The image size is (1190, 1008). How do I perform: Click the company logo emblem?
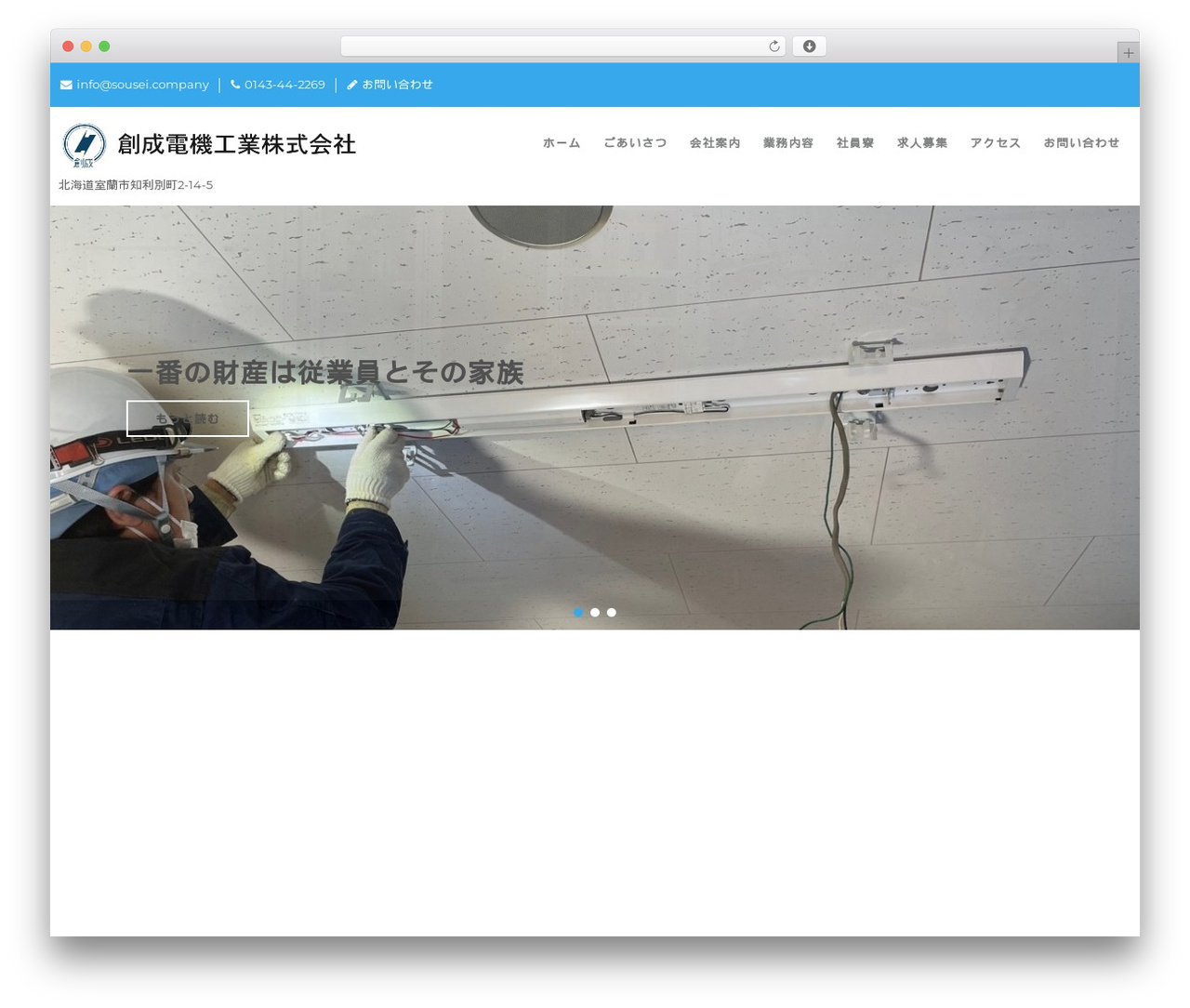(84, 145)
